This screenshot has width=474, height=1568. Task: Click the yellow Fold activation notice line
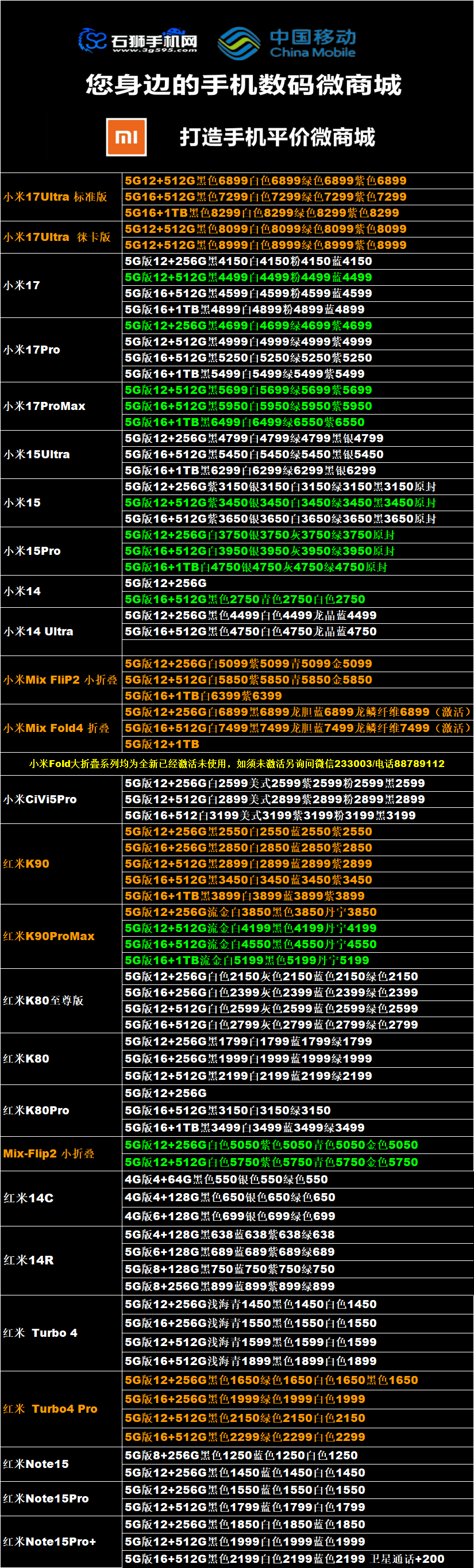point(237,764)
